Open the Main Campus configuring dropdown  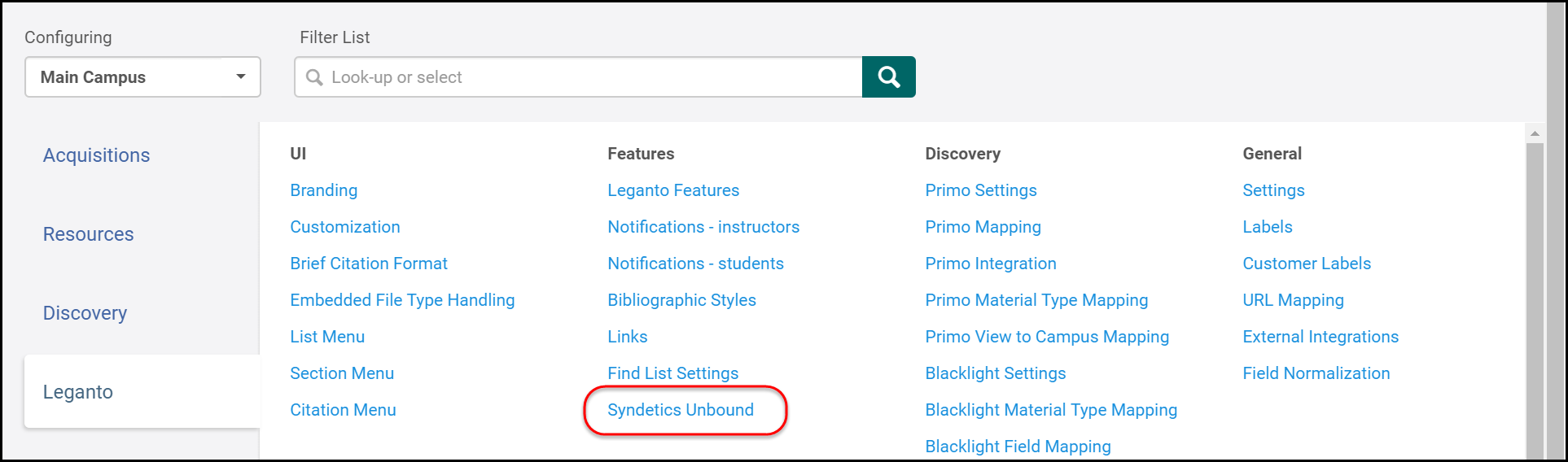click(x=142, y=77)
